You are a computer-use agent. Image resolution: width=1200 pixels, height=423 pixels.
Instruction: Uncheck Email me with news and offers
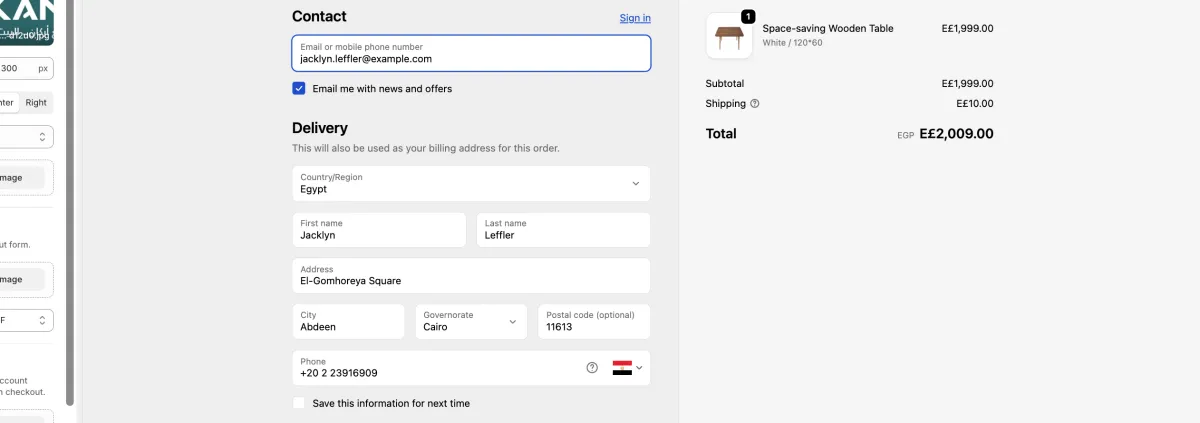pos(299,89)
